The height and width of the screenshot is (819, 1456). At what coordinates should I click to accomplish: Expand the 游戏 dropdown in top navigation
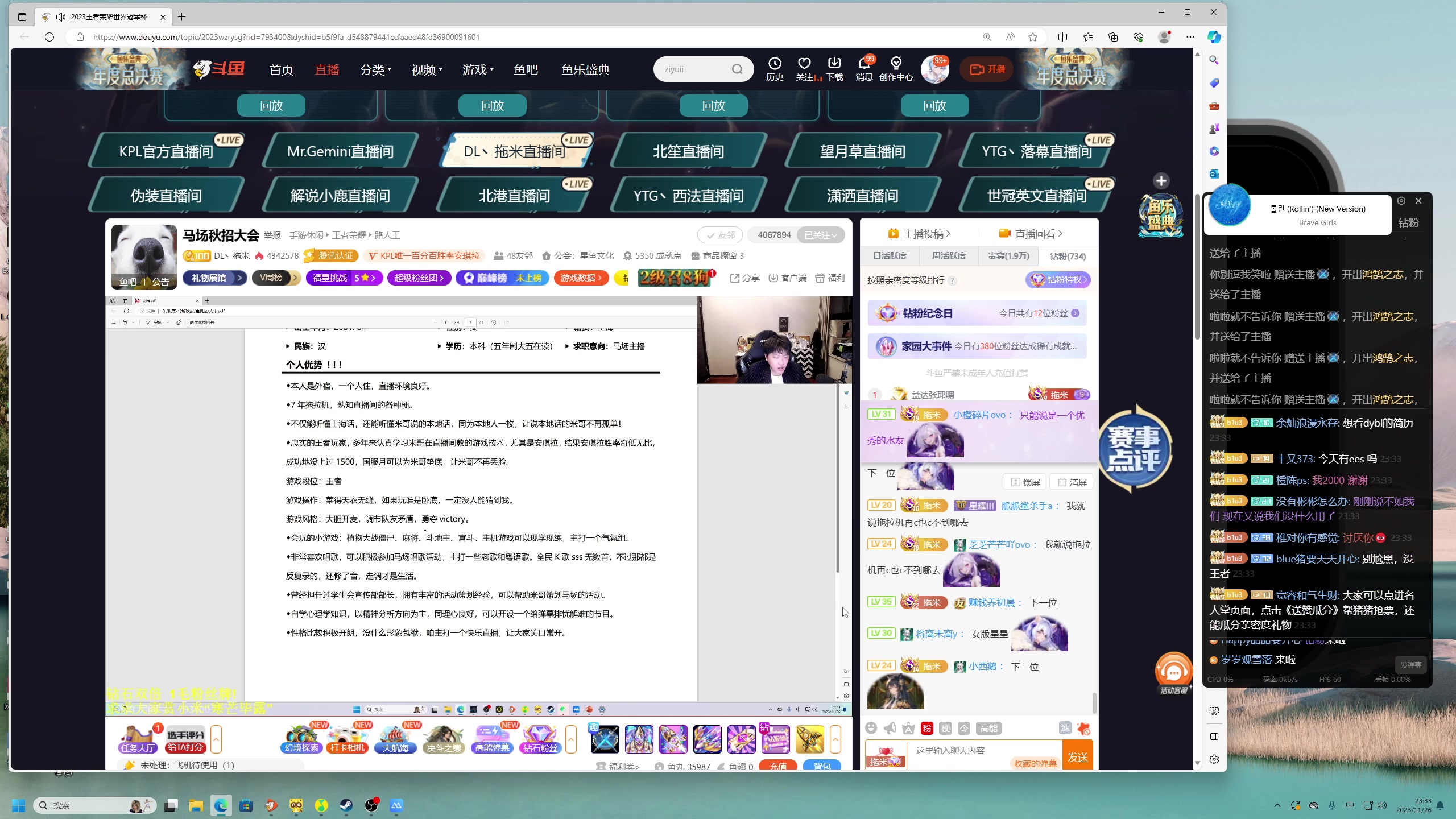click(478, 69)
